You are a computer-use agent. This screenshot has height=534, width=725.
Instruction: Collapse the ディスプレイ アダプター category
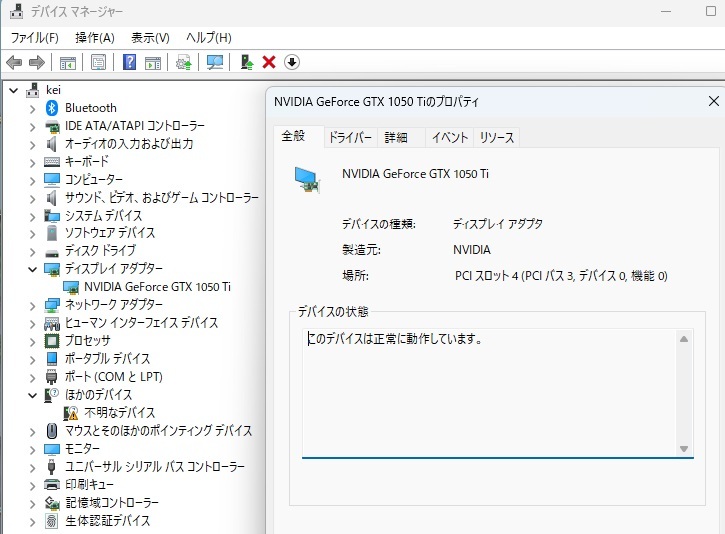click(x=32, y=269)
